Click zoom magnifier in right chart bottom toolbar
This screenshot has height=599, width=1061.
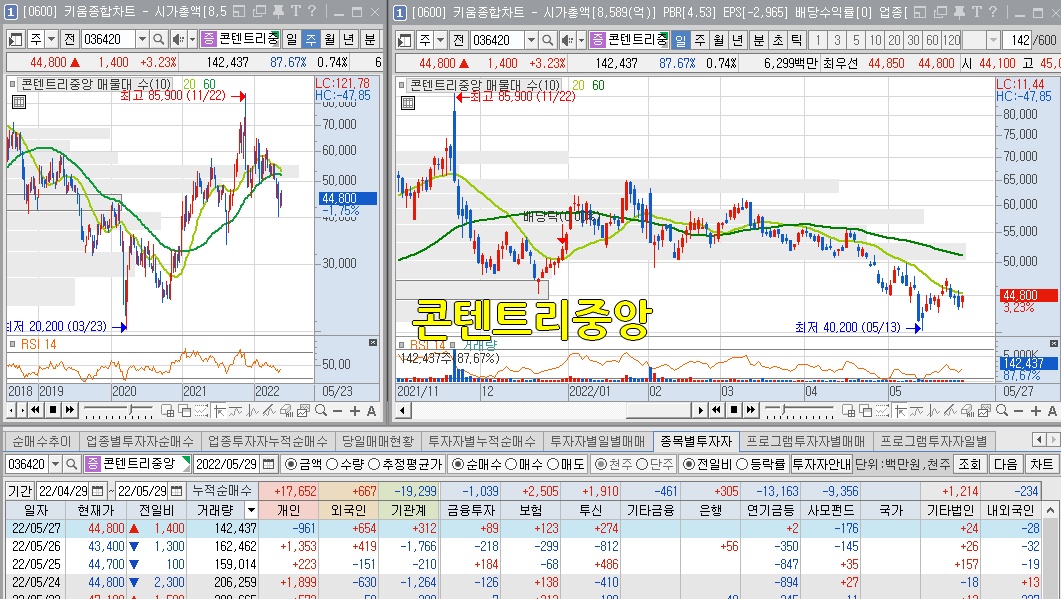1001,410
